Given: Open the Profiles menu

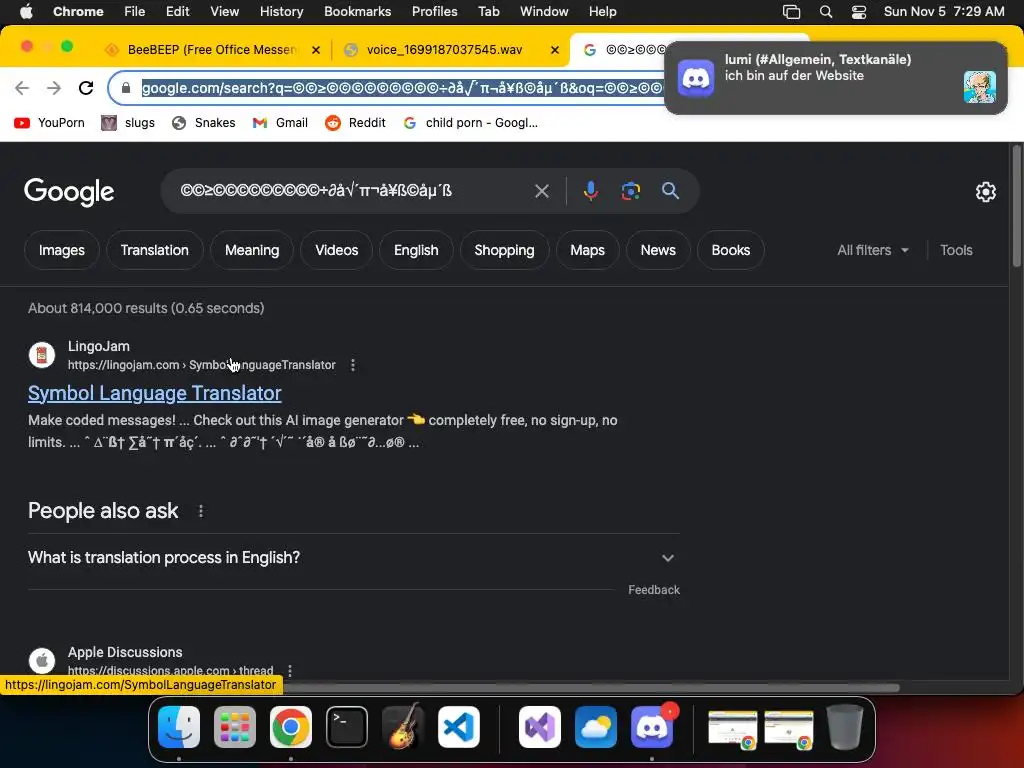Looking at the screenshot, I should (x=434, y=12).
